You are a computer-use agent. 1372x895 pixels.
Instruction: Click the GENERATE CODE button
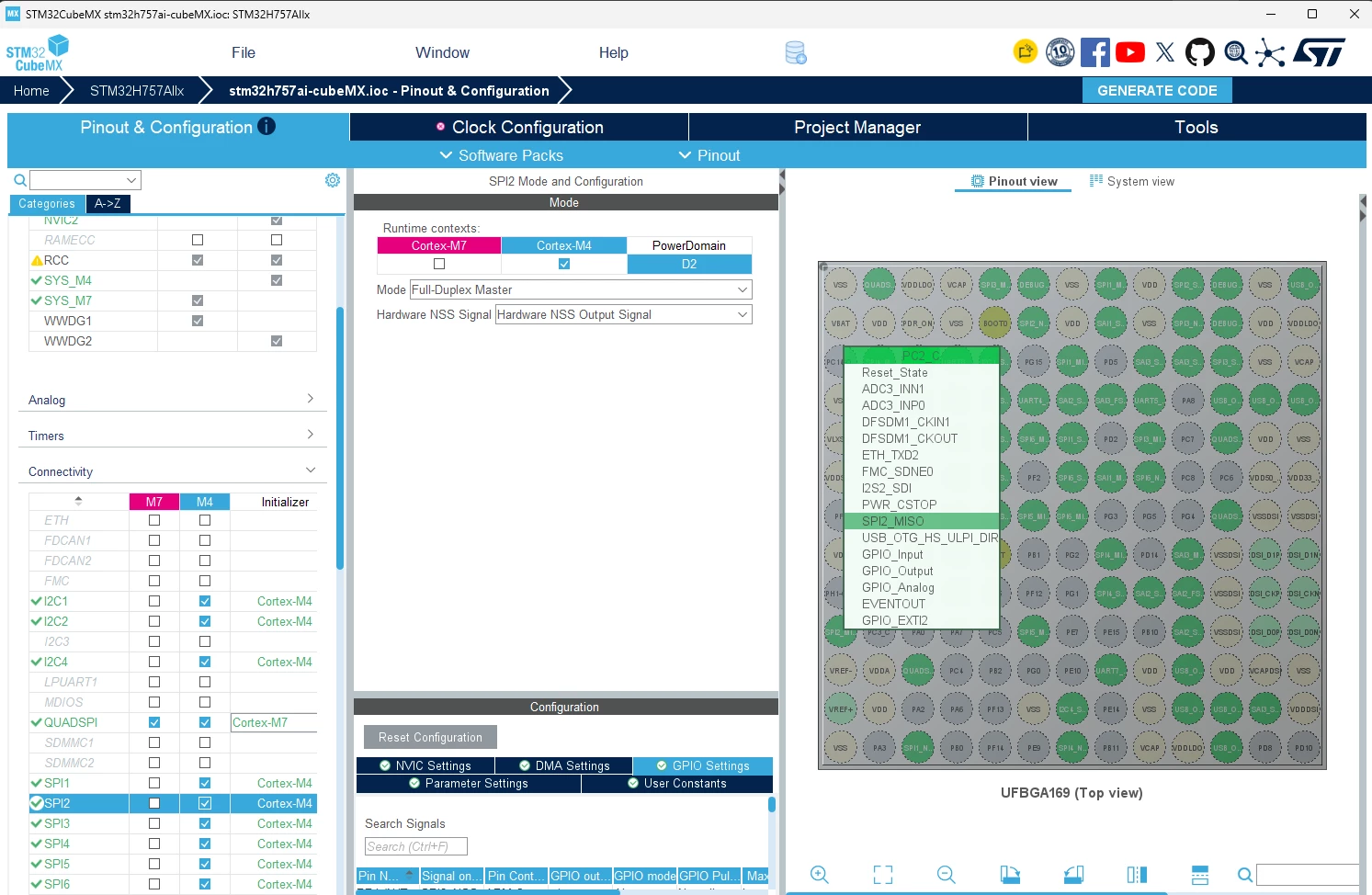click(x=1157, y=90)
